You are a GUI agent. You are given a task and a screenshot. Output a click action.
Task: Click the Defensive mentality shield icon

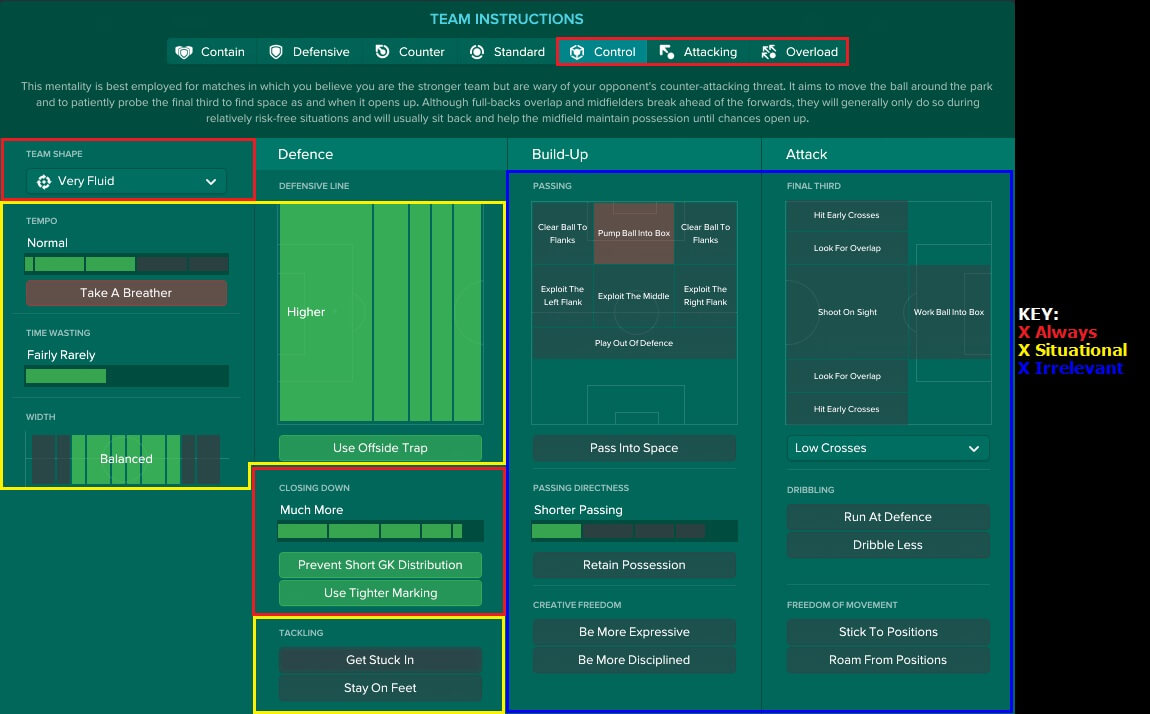pyautogui.click(x=276, y=52)
